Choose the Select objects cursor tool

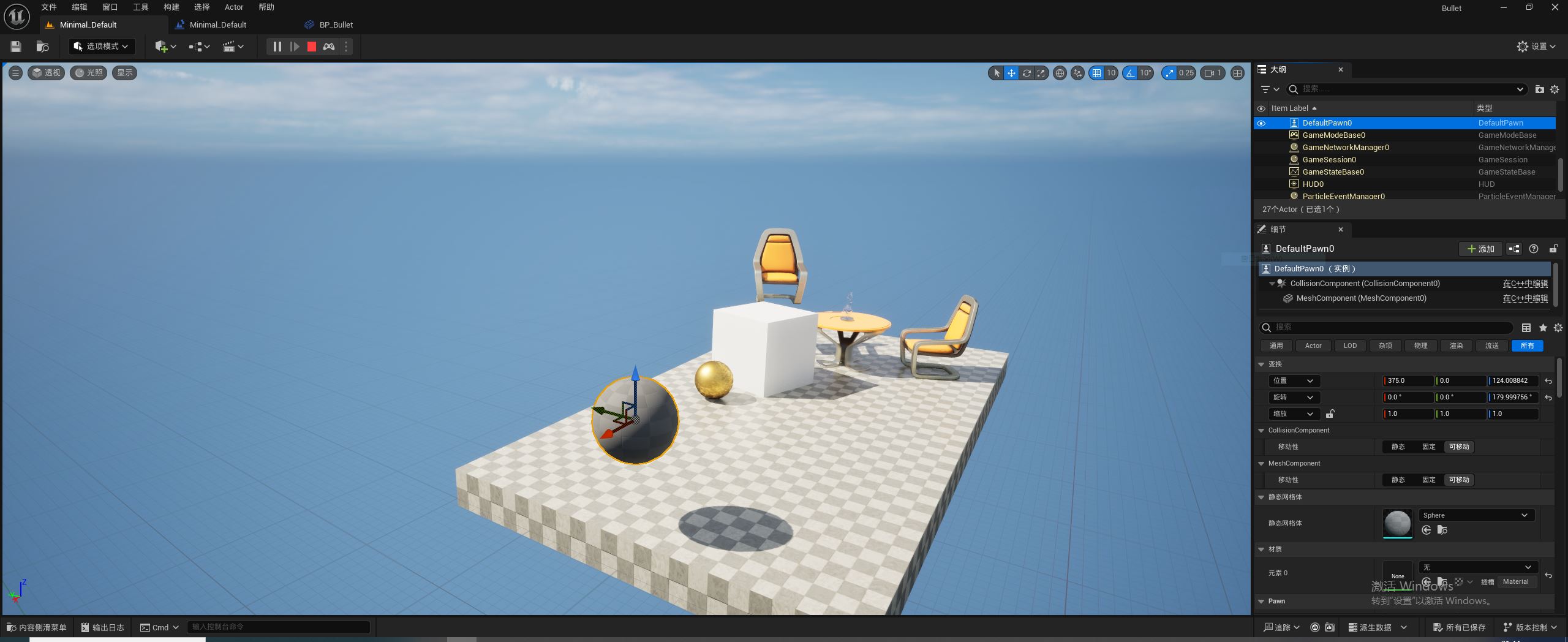pos(997,73)
